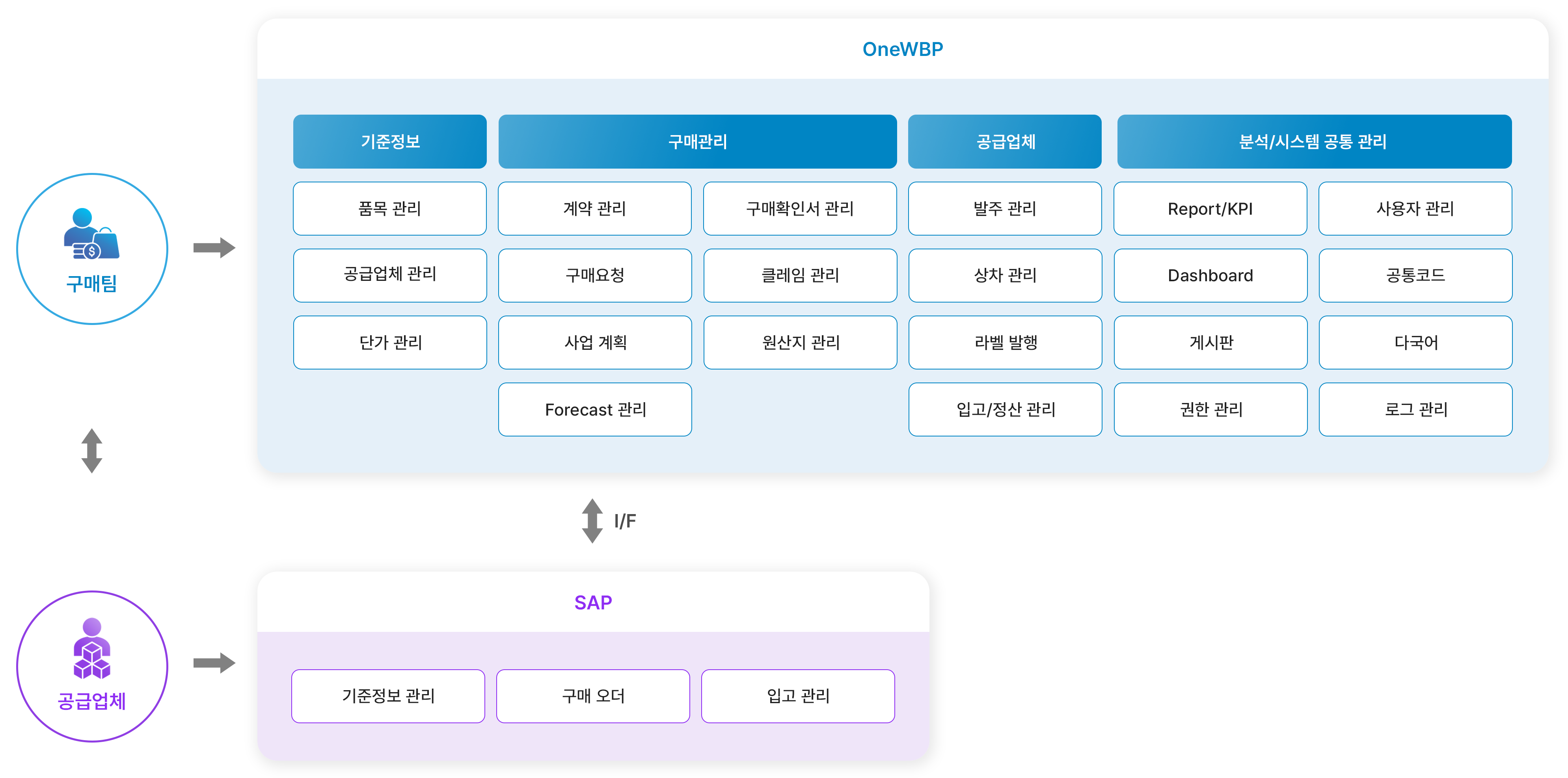This screenshot has height=778, width=1568.
Task: Open the Forecast 관리 module
Action: tap(595, 409)
